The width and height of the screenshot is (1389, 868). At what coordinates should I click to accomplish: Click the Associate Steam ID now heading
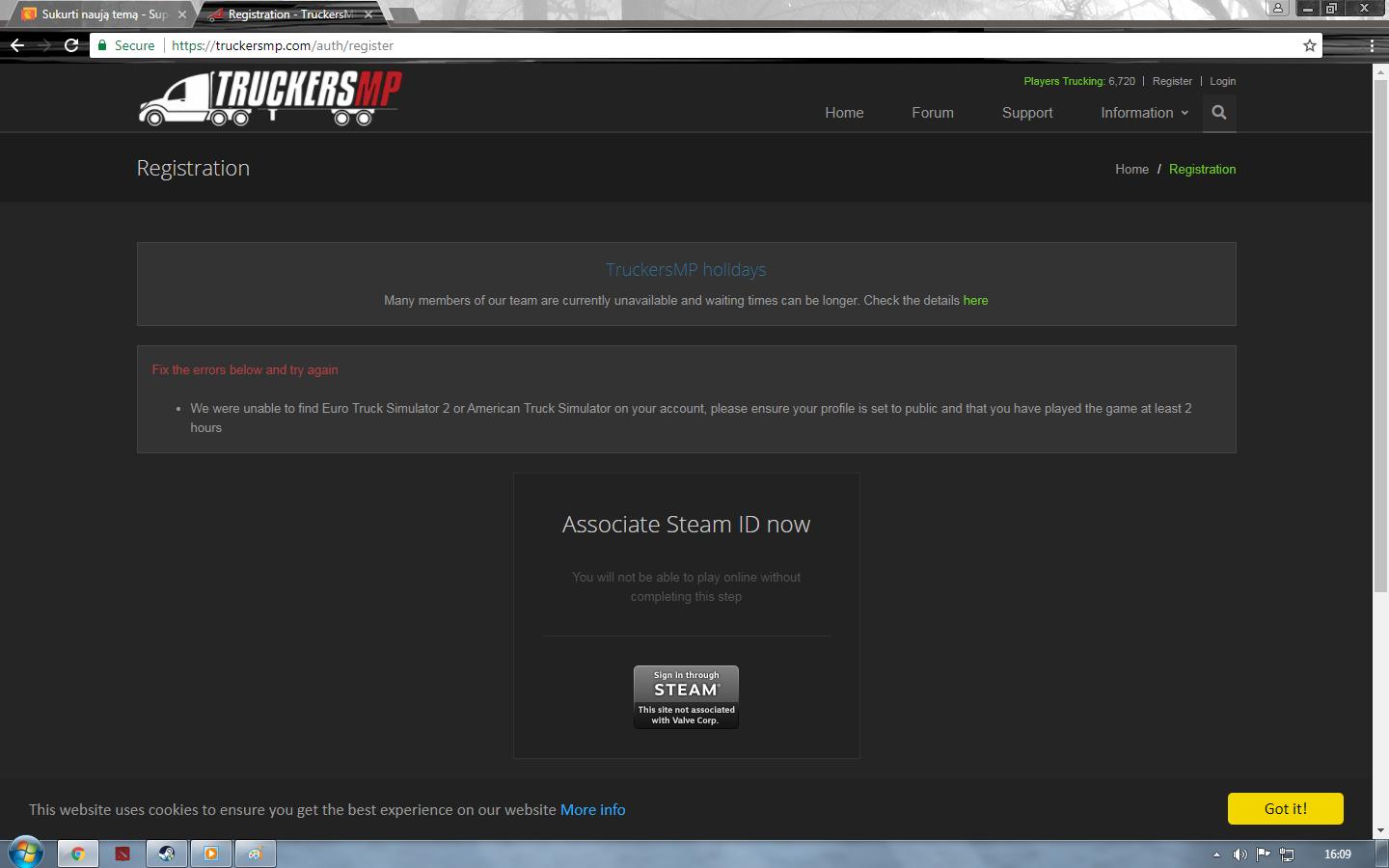pyautogui.click(x=686, y=525)
